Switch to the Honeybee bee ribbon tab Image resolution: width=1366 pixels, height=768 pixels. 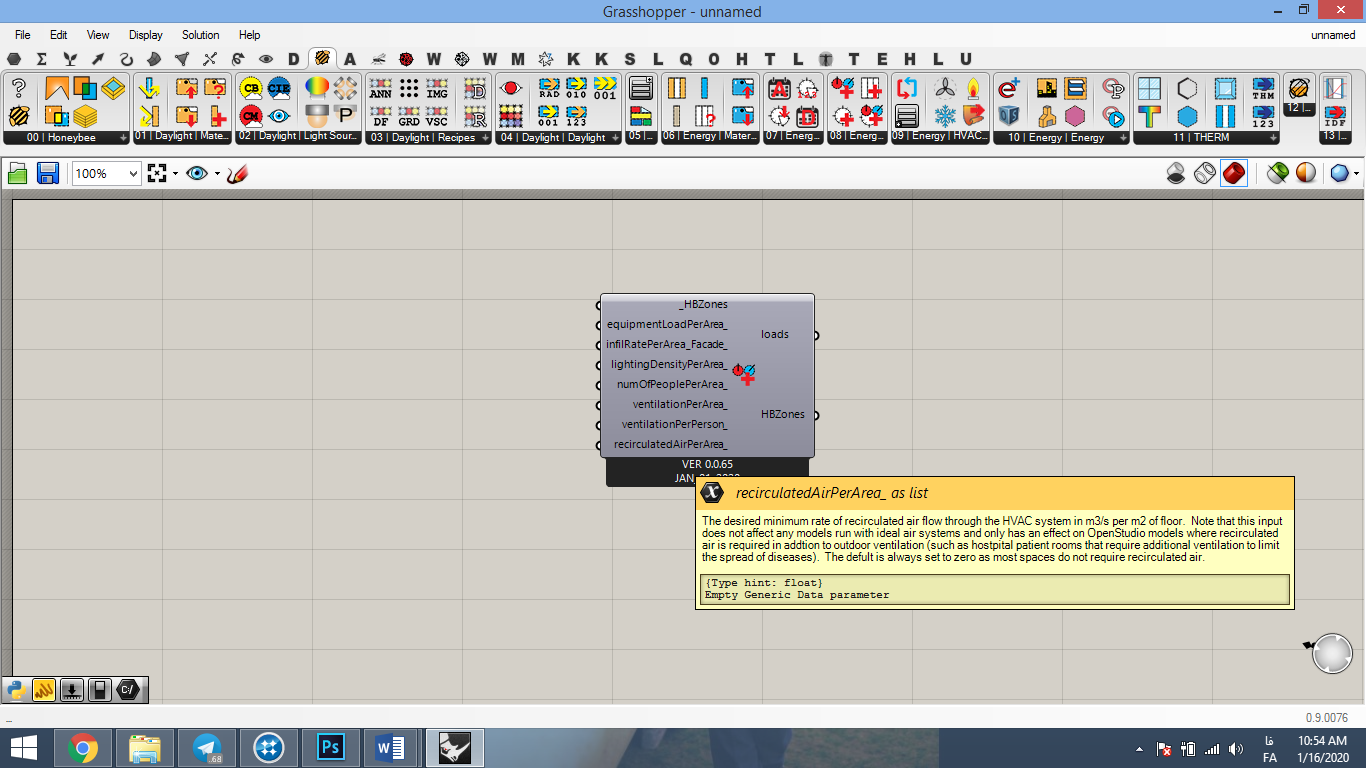[322, 59]
